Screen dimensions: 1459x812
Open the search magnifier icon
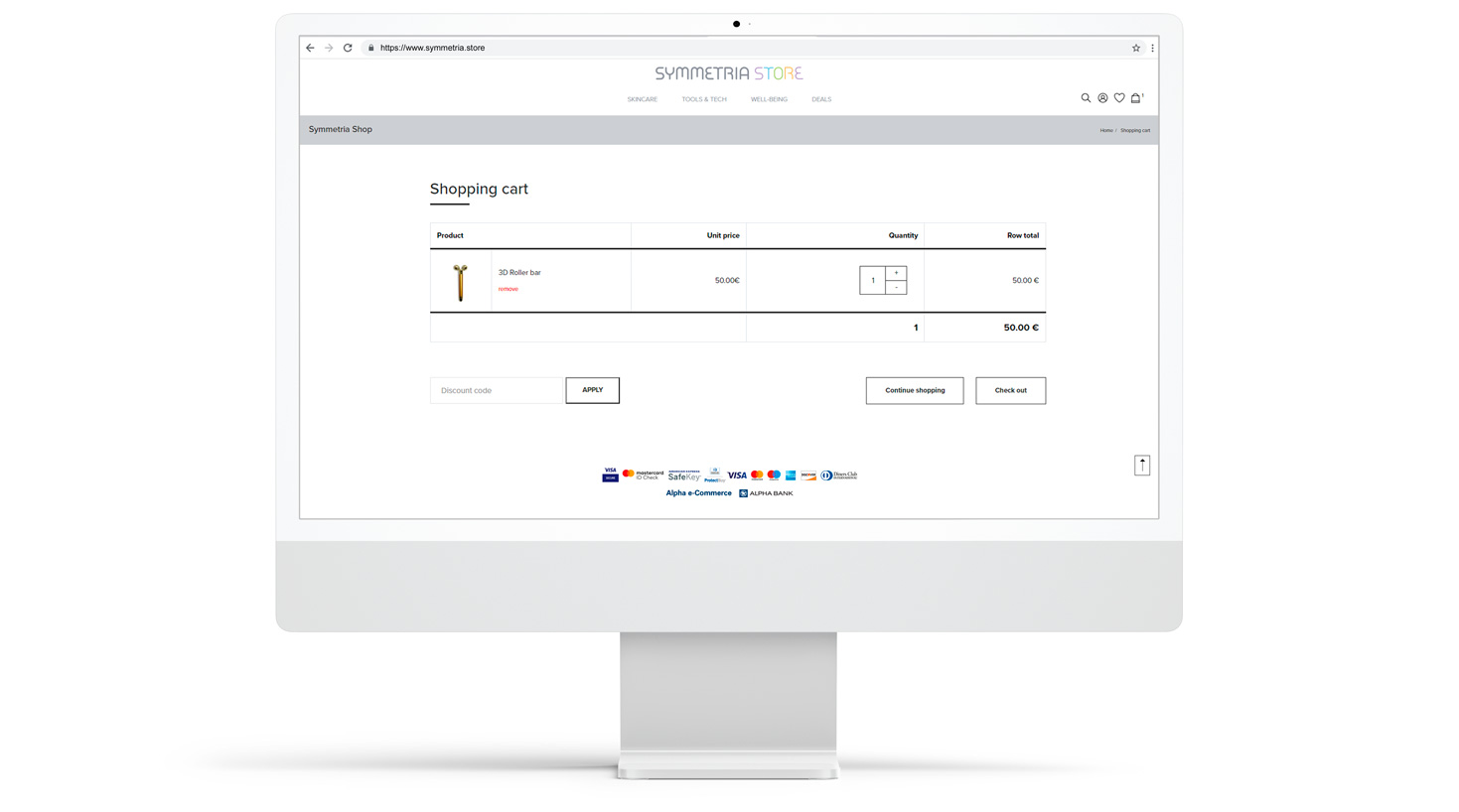[1086, 98]
